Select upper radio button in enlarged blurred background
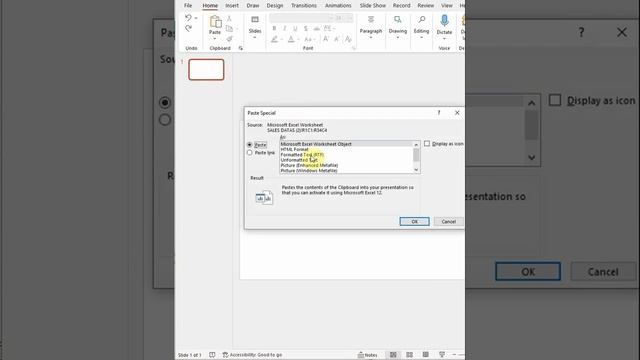Screen dimensions: 640x360 point(165,102)
